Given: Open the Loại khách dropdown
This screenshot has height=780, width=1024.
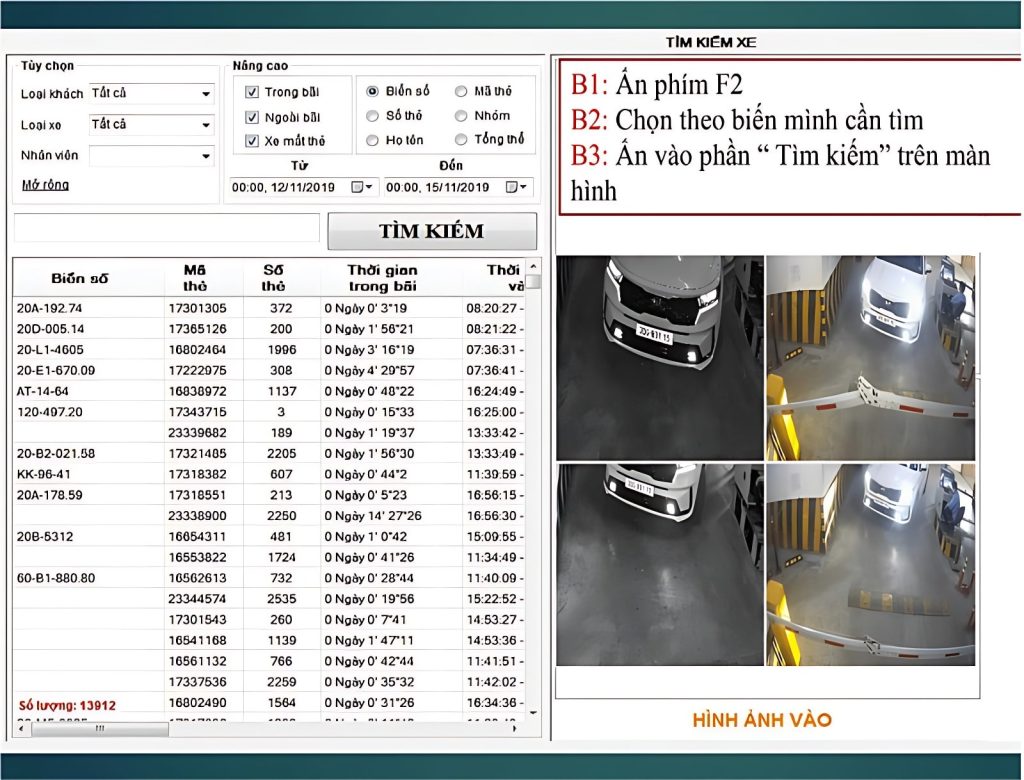Looking at the screenshot, I should coord(205,92).
